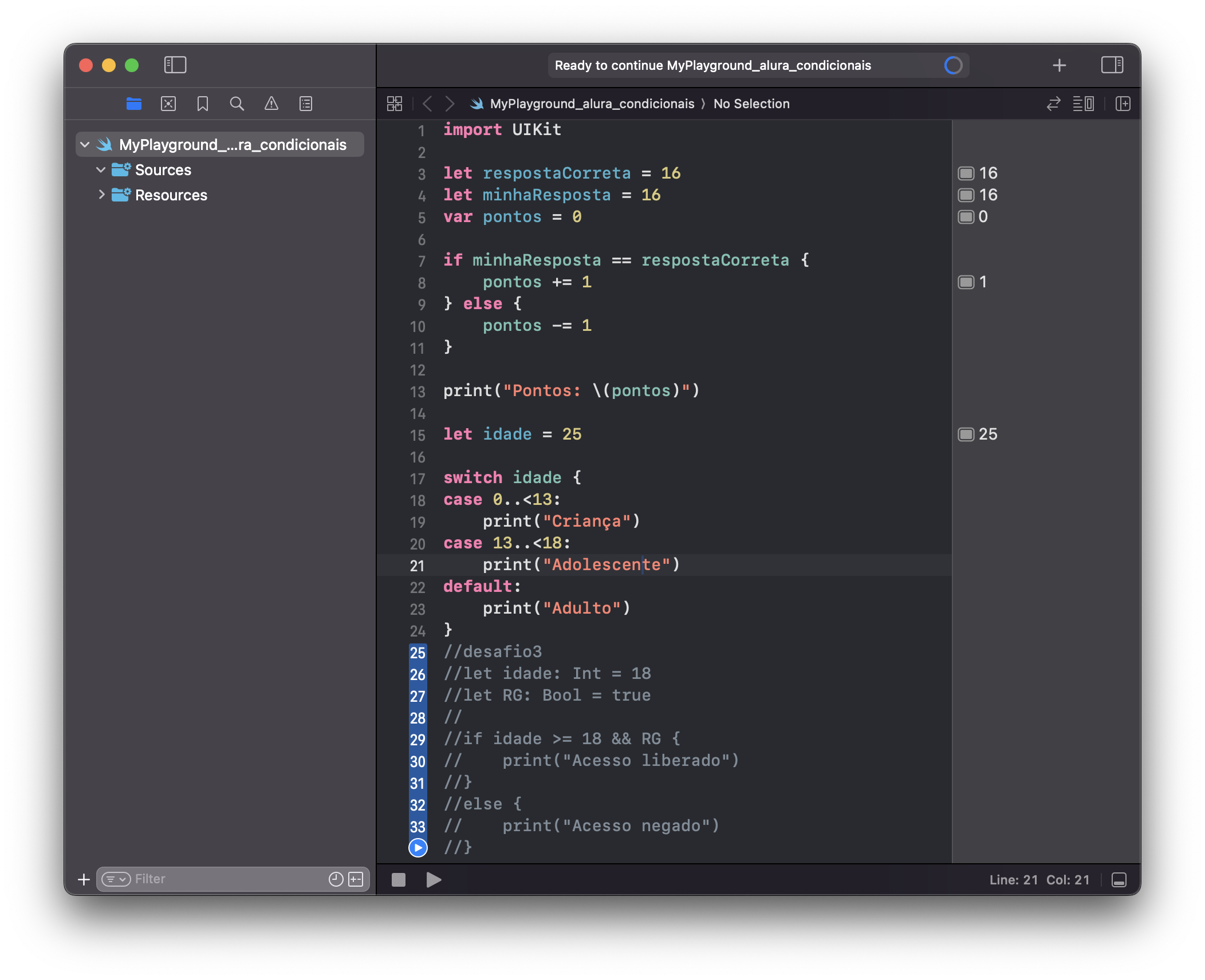Screen dimensions: 1205x980
Task: Click the activity status bar text
Action: click(x=713, y=65)
